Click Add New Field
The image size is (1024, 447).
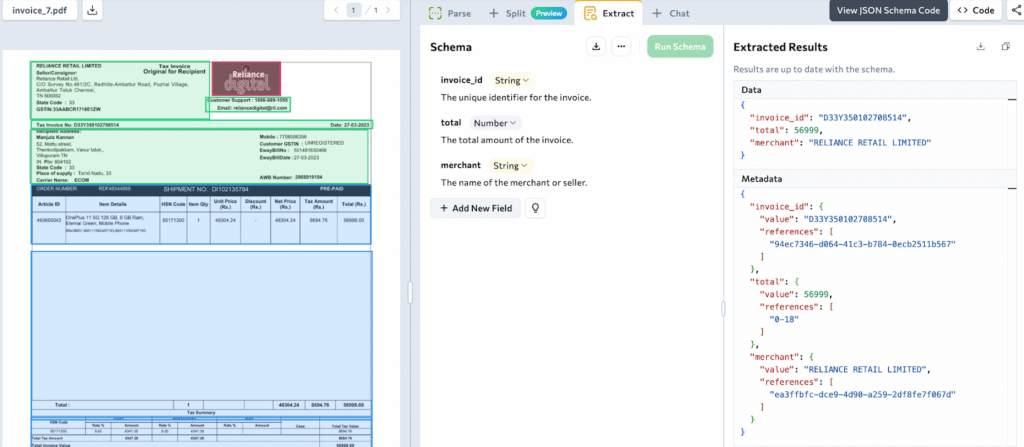coord(476,208)
